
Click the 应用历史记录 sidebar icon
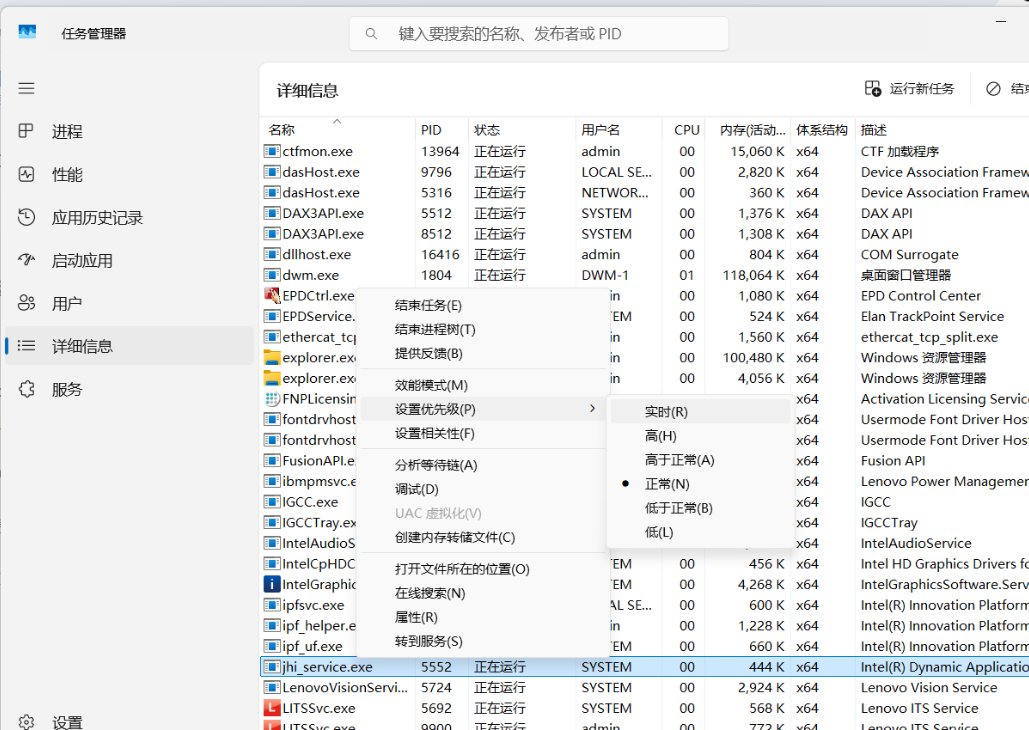coord(26,217)
